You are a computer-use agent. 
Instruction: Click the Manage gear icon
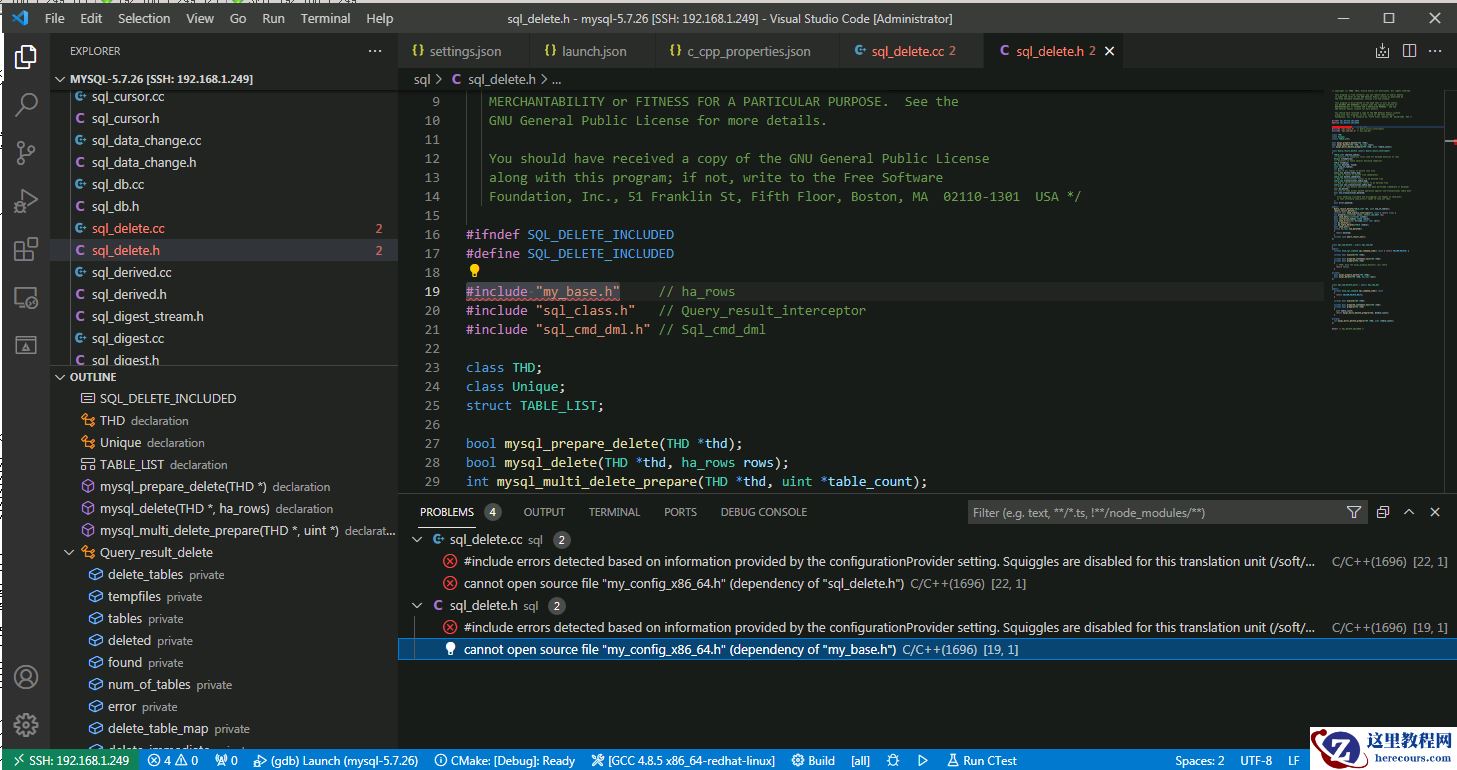(26, 725)
